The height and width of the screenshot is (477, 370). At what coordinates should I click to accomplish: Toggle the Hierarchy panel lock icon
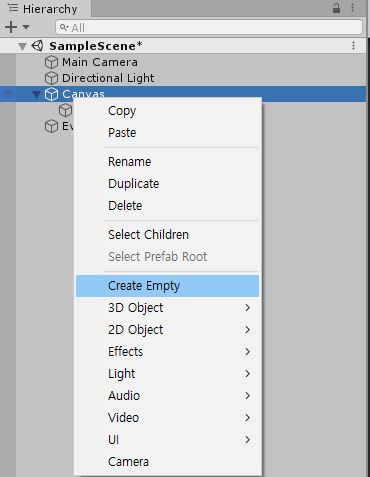[x=336, y=8]
